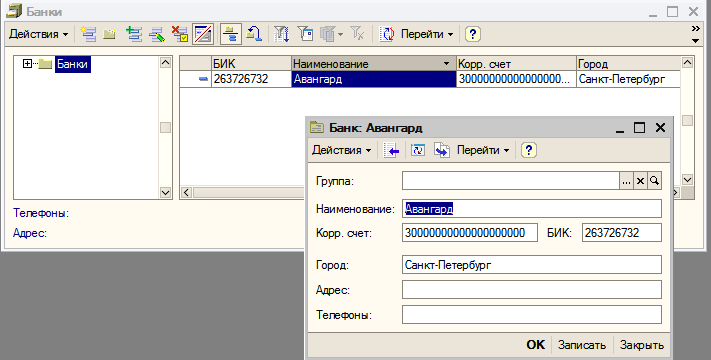Click the БИК cell 263726732 in the list
Screen dimensions: 711x360
click(251, 79)
